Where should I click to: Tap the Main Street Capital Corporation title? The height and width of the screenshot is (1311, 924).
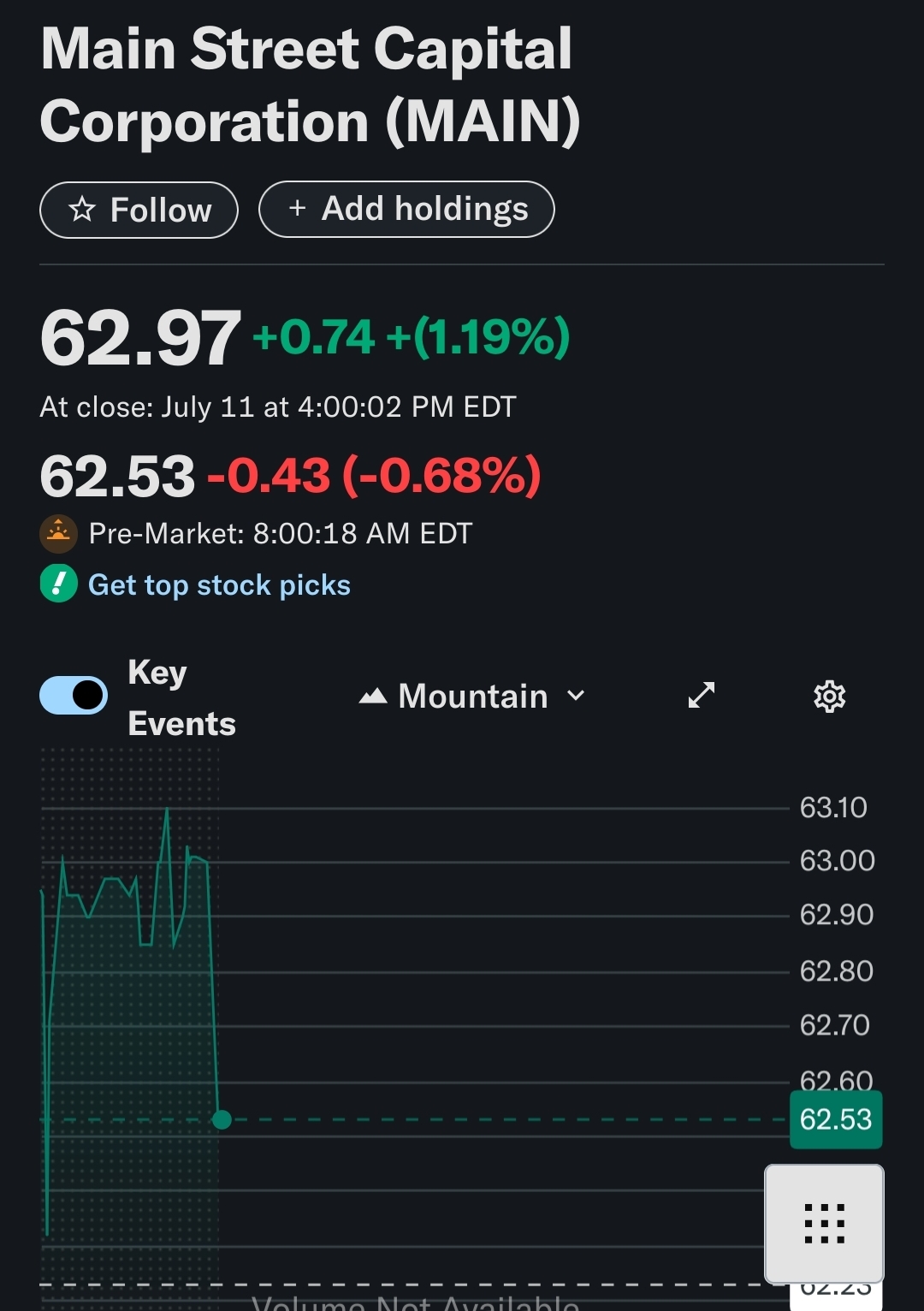311,85
